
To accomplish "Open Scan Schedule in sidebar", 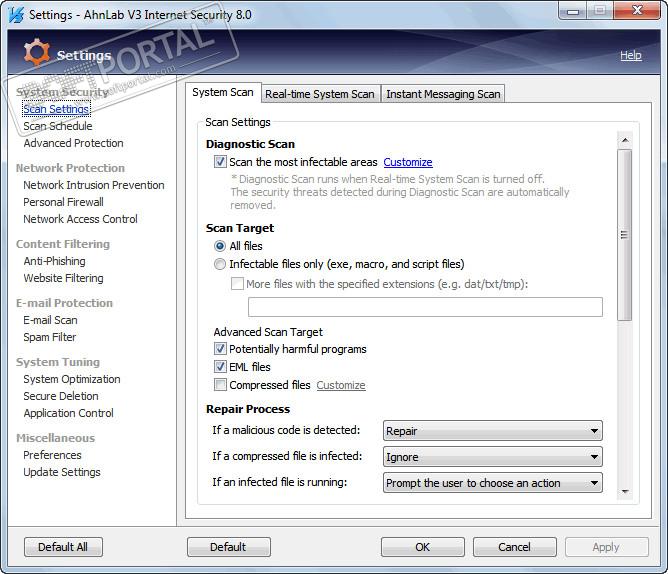I will 58,126.
